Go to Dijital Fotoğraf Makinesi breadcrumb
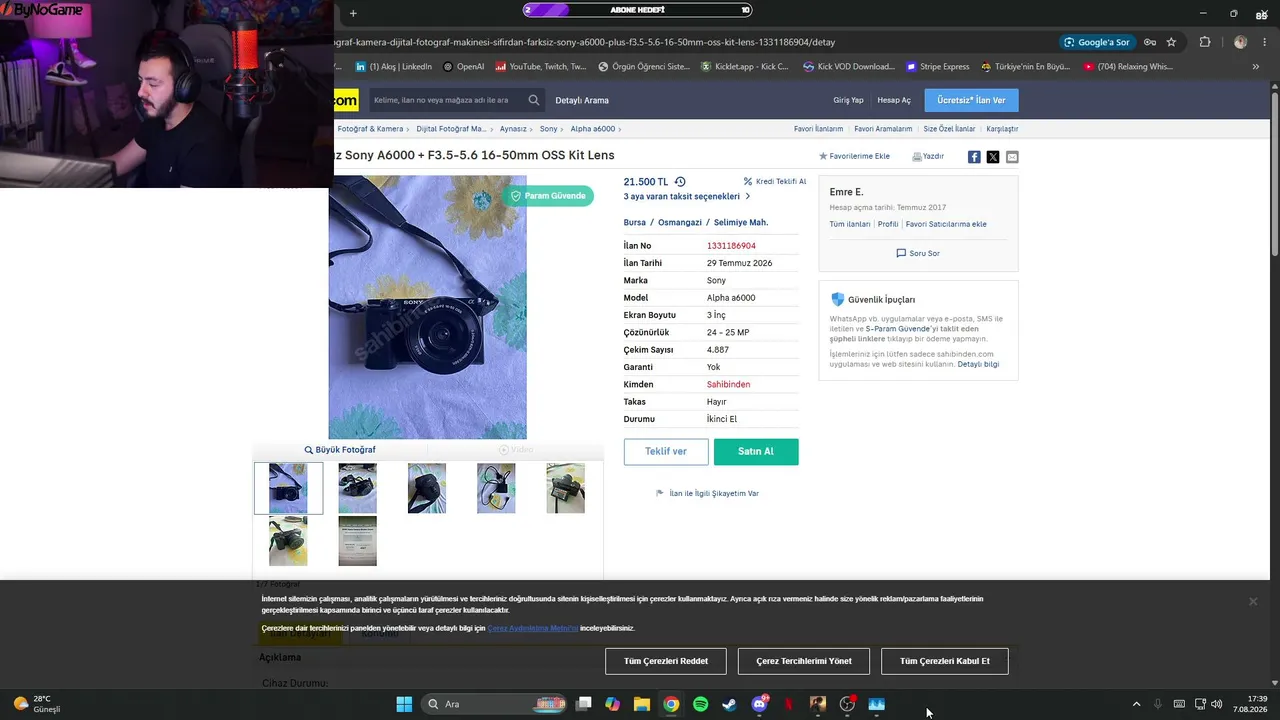This screenshot has width=1280, height=720. click(451, 129)
